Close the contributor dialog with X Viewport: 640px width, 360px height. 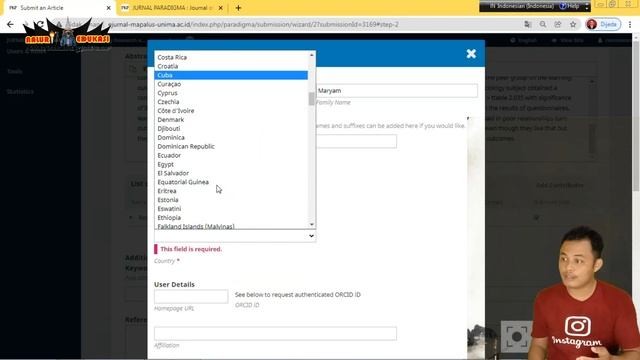tap(471, 53)
